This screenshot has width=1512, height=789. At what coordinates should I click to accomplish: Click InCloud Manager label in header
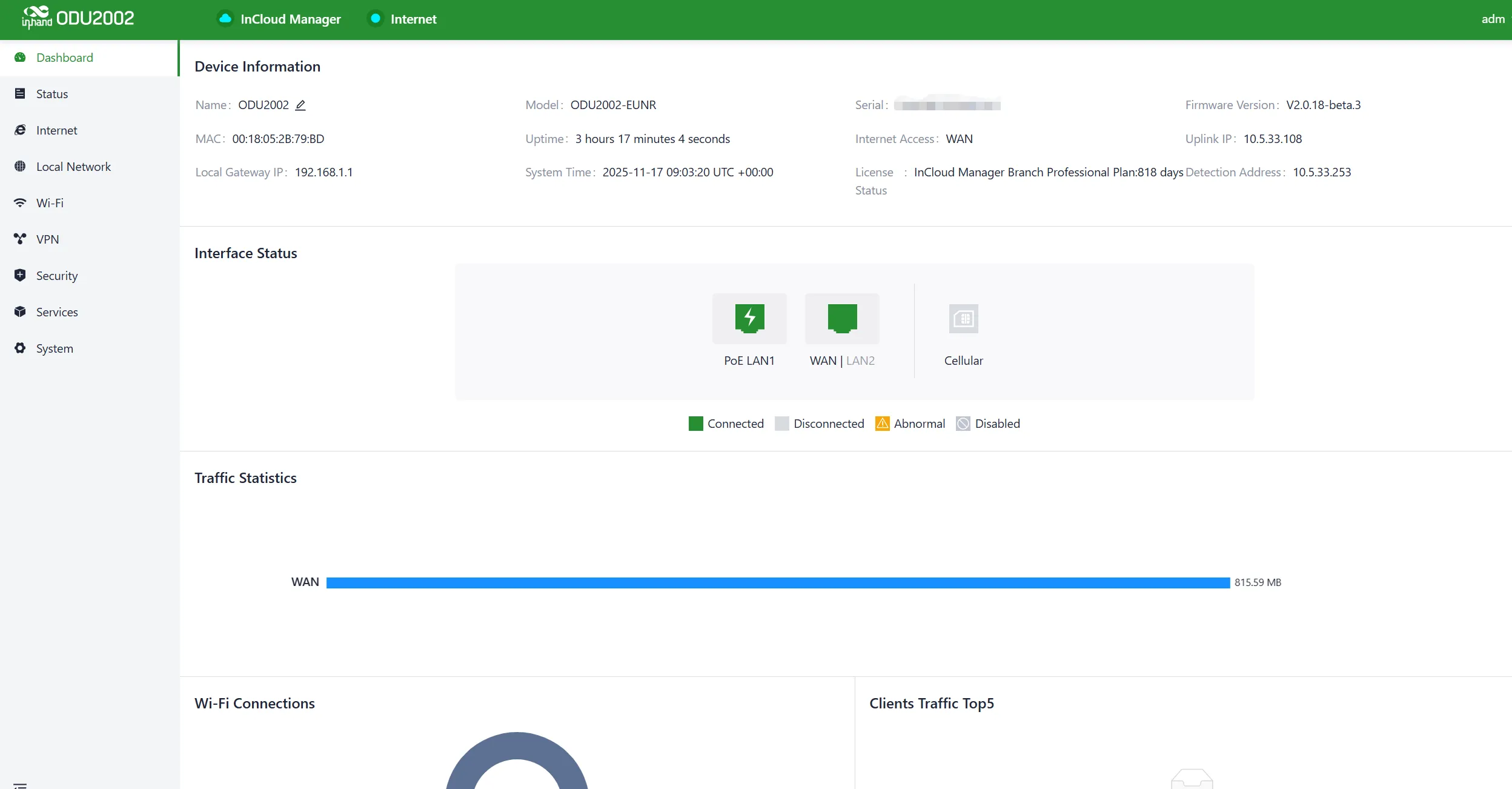click(291, 19)
